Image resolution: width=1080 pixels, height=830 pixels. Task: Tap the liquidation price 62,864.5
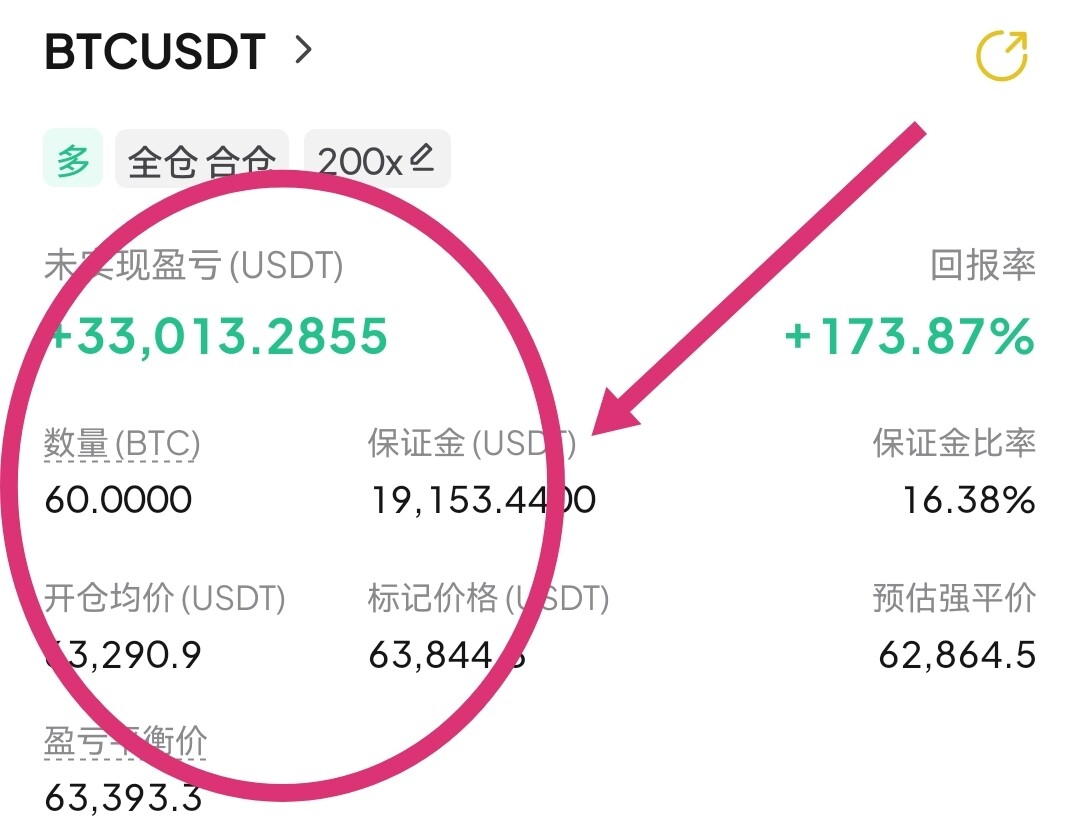click(x=957, y=654)
